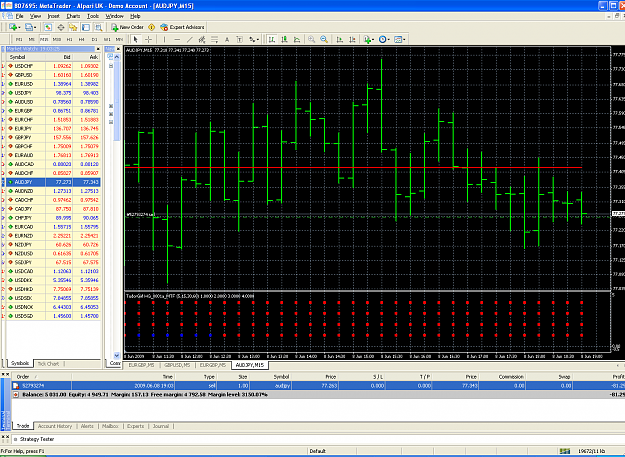Open the Tools menu
The width and height of the screenshot is (625, 457).
pyautogui.click(x=93, y=16)
